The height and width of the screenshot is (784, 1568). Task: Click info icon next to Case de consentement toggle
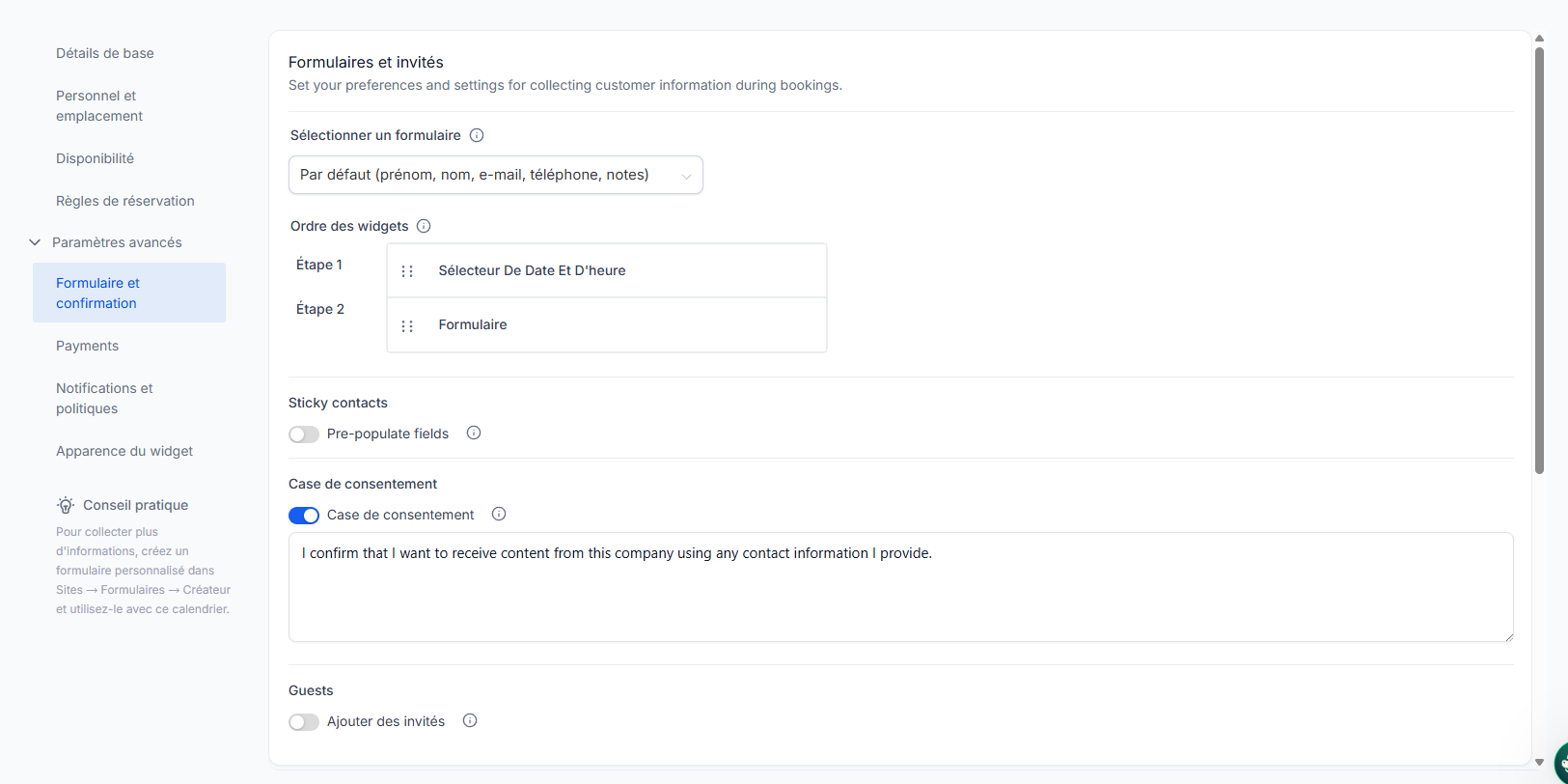point(499,515)
